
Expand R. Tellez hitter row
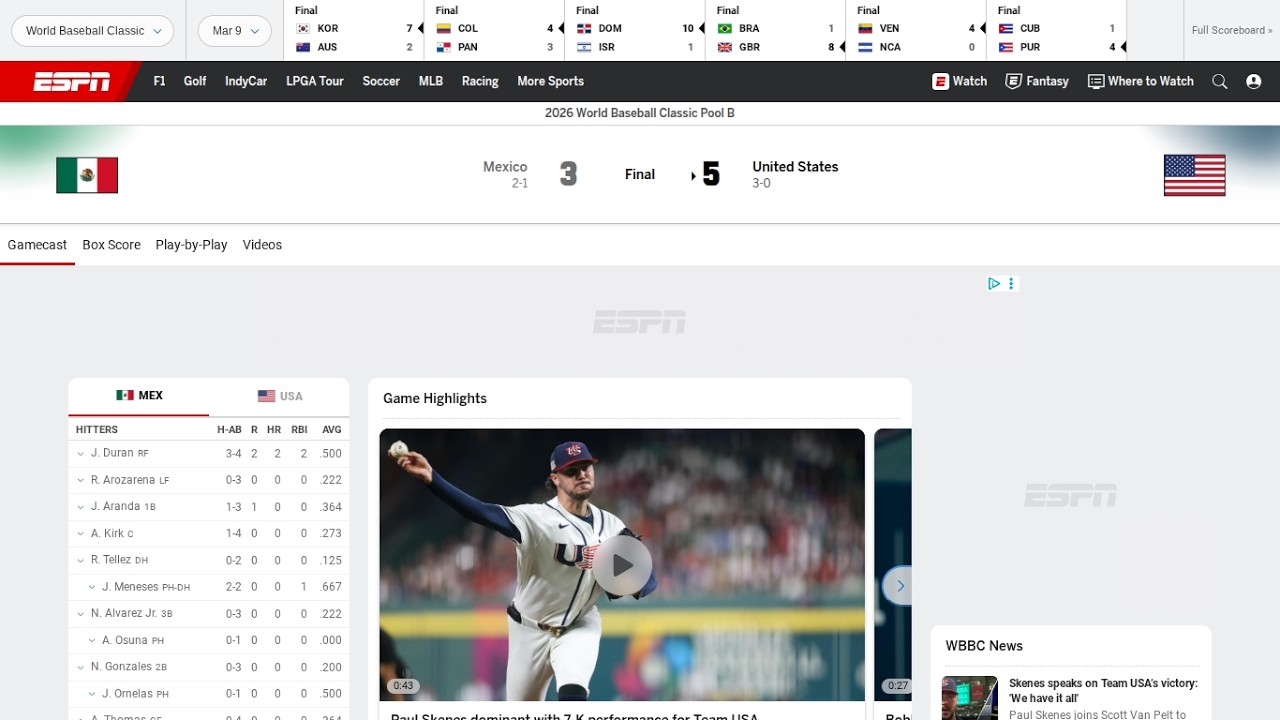tap(81, 560)
